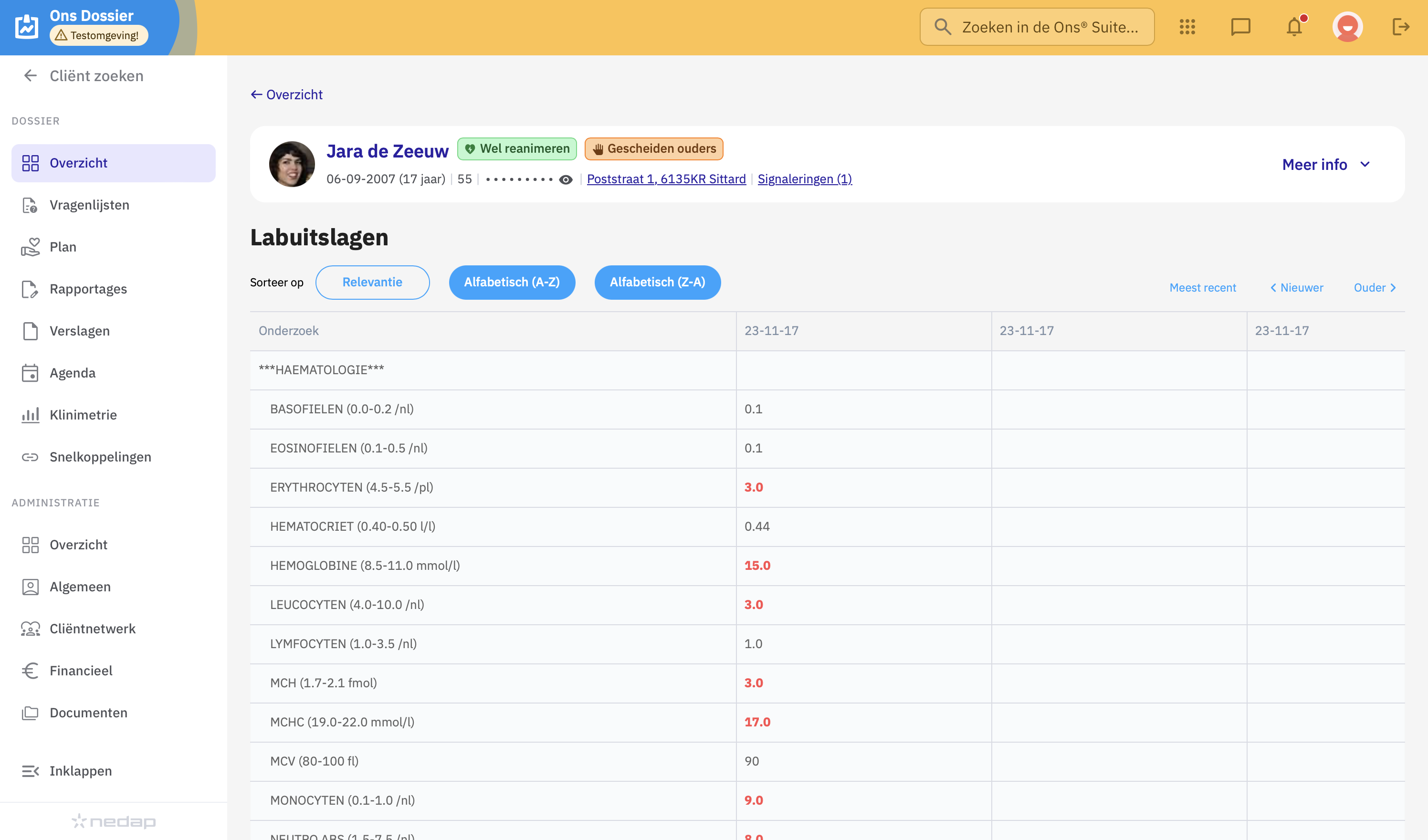Screen dimensions: 1428x840
Task: Select Relevantie sort option
Action: pos(372,282)
